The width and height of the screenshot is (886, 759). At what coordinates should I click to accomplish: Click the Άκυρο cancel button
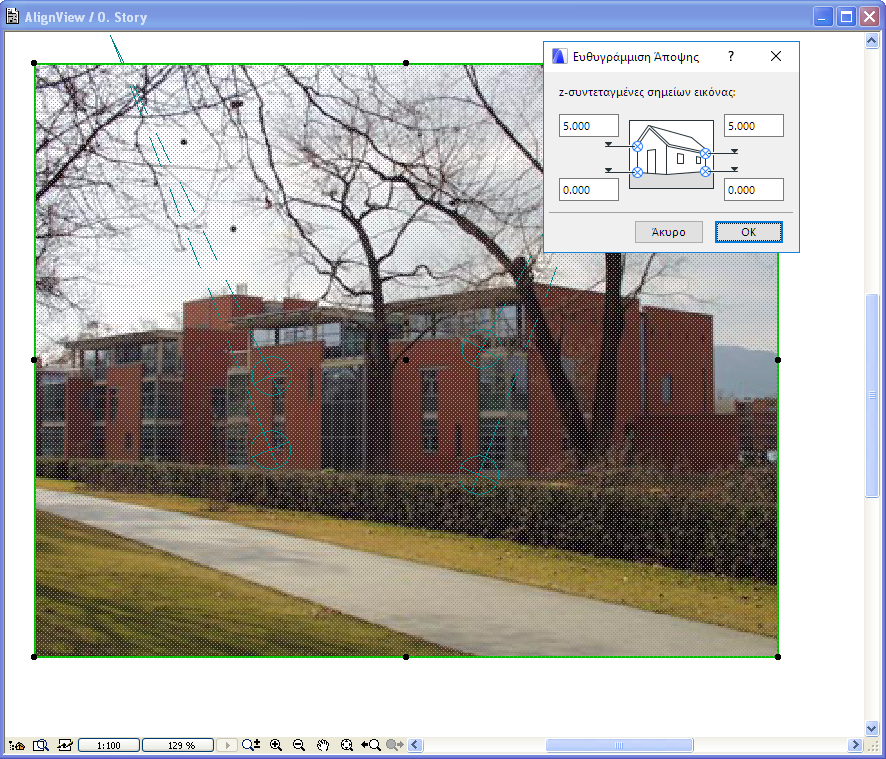pos(668,232)
